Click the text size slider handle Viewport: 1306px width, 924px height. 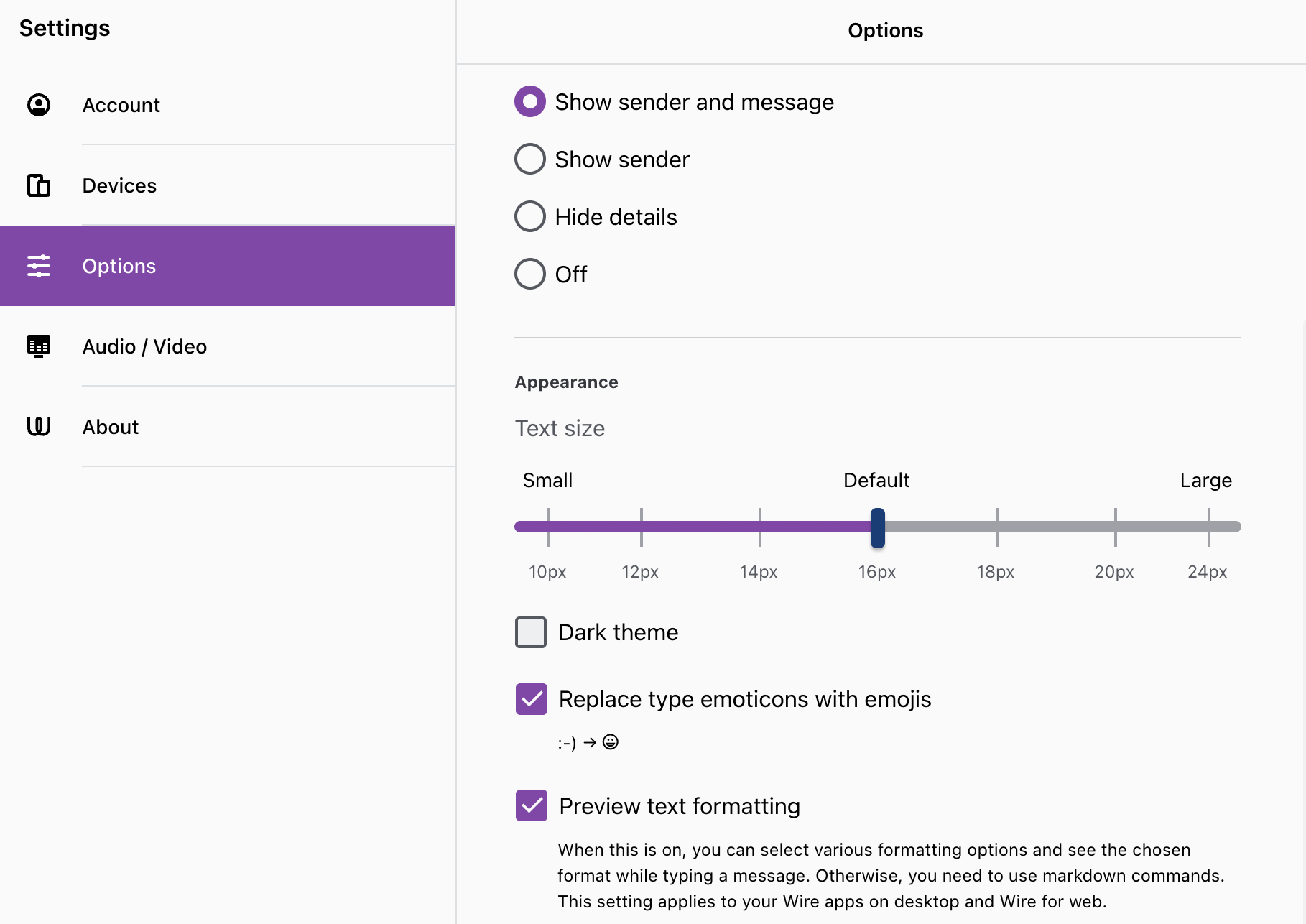pos(877,527)
